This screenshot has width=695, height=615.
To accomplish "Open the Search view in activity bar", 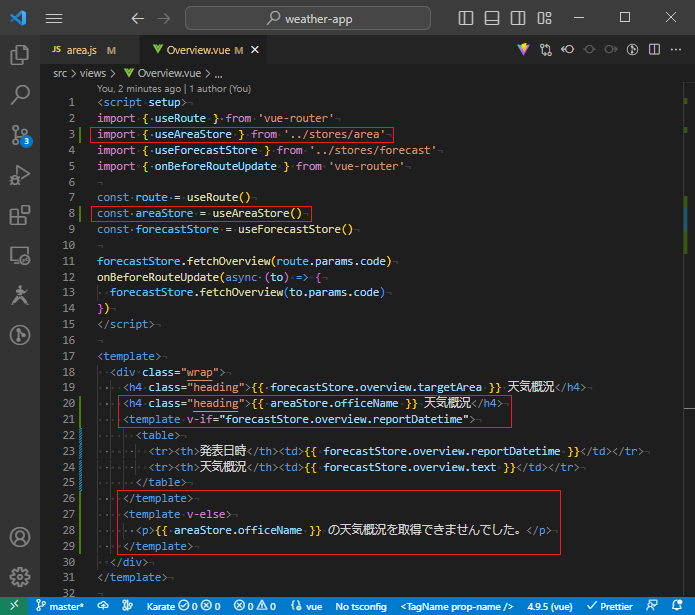I will [20, 95].
